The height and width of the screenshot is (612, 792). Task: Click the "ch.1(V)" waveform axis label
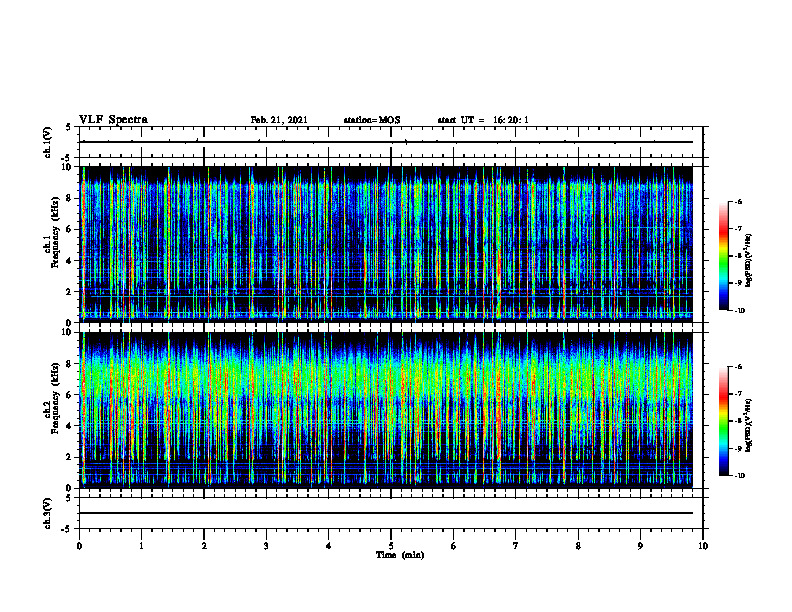(47, 142)
